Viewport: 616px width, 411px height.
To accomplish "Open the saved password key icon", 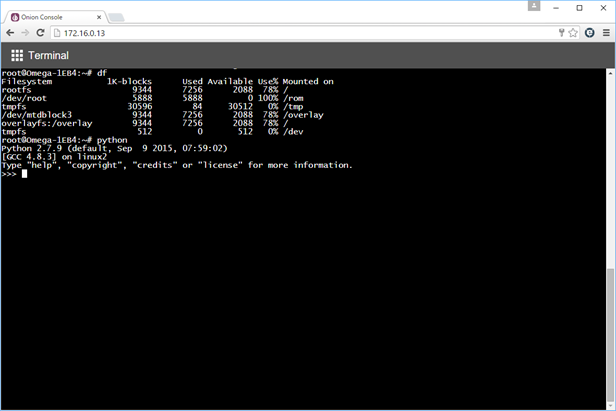I will [x=560, y=33].
